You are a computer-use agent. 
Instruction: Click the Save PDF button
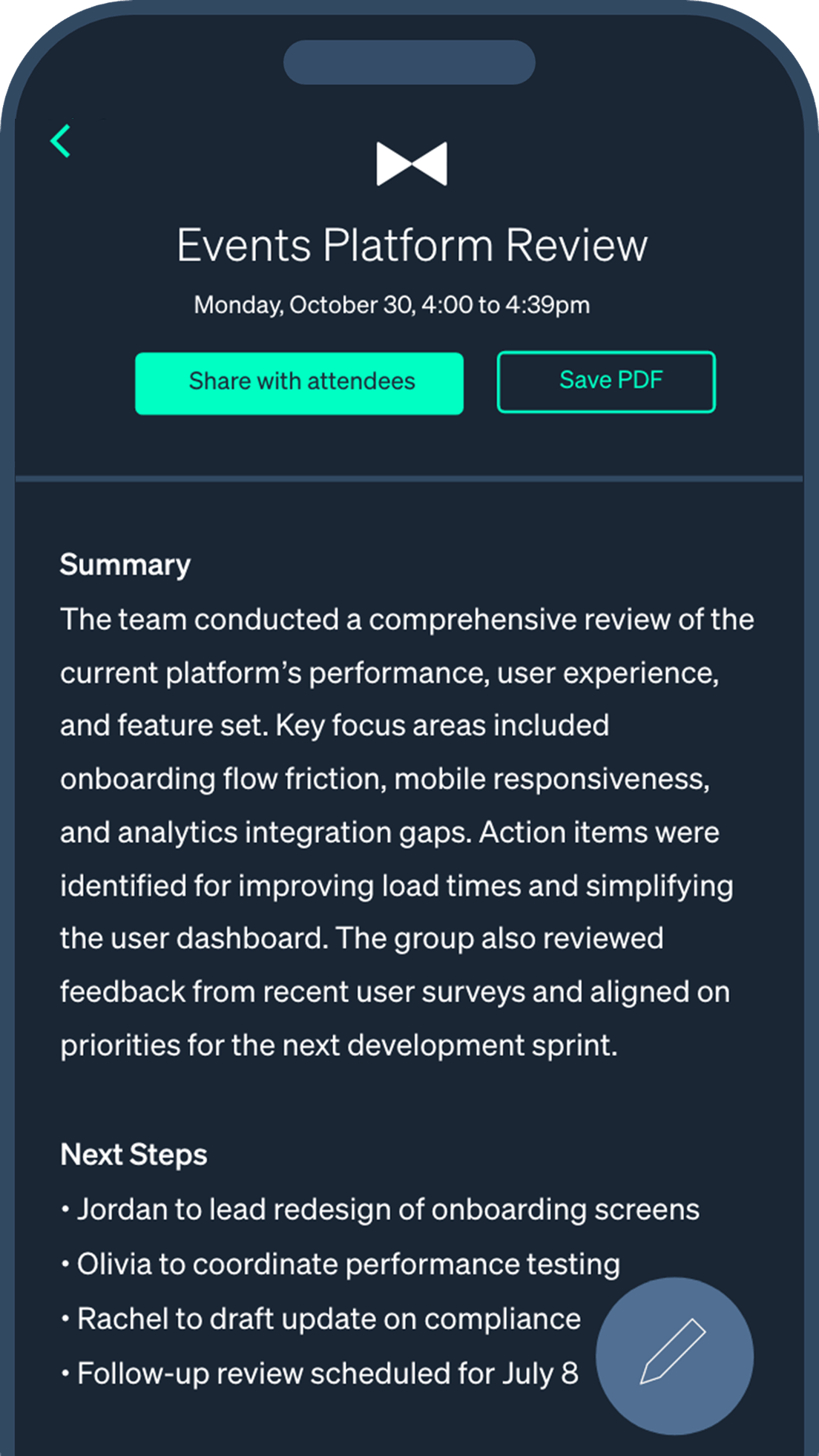605,381
